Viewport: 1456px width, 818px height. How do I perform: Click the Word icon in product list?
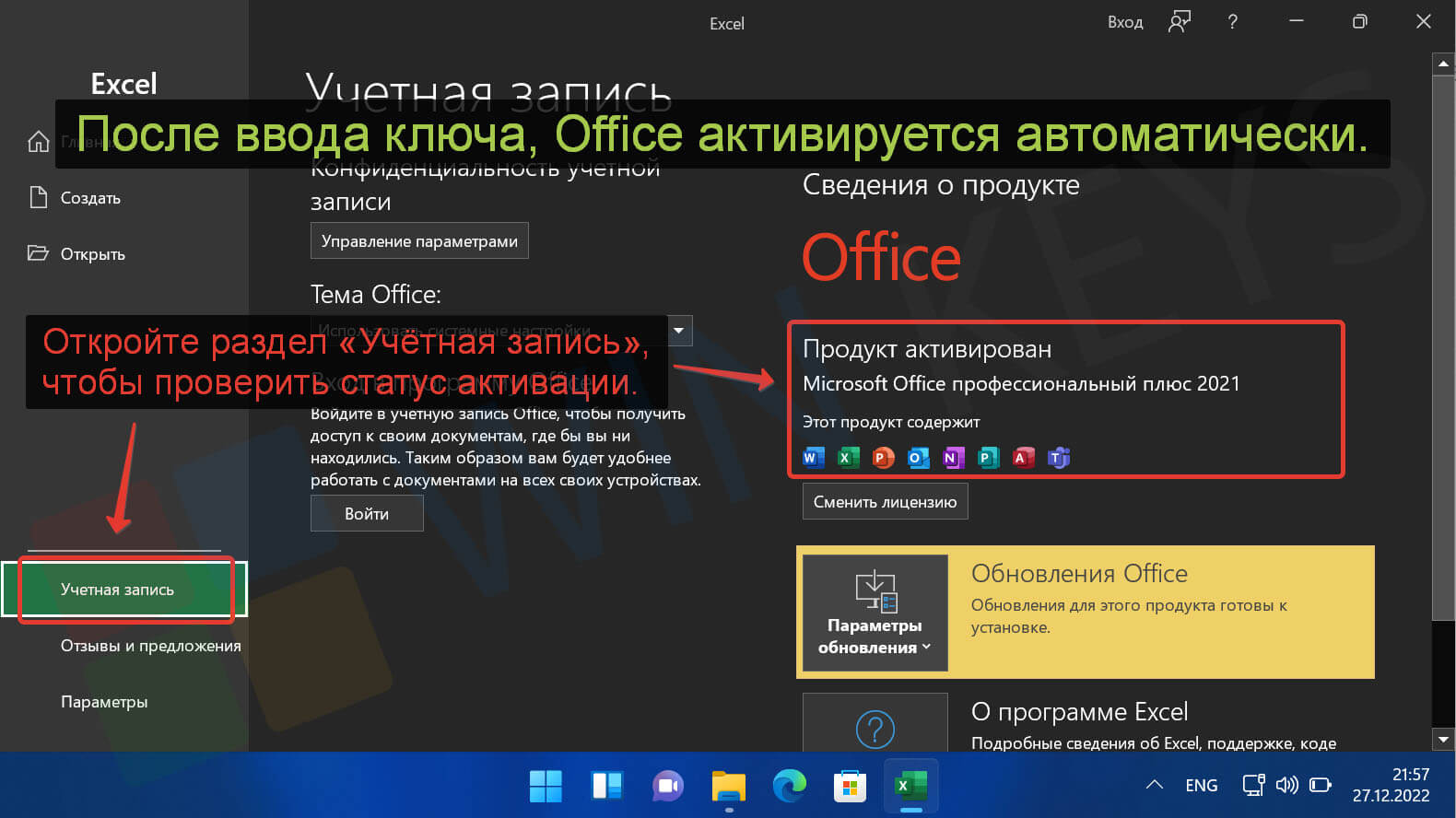(x=813, y=458)
